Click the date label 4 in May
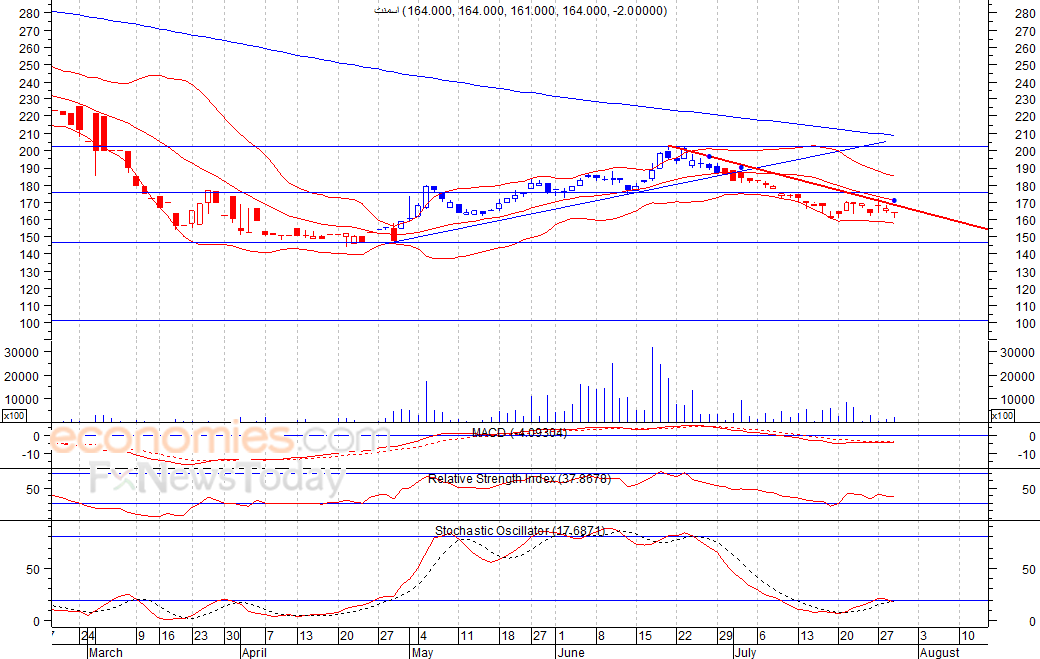This screenshot has width=1040, height=659. coord(423,636)
